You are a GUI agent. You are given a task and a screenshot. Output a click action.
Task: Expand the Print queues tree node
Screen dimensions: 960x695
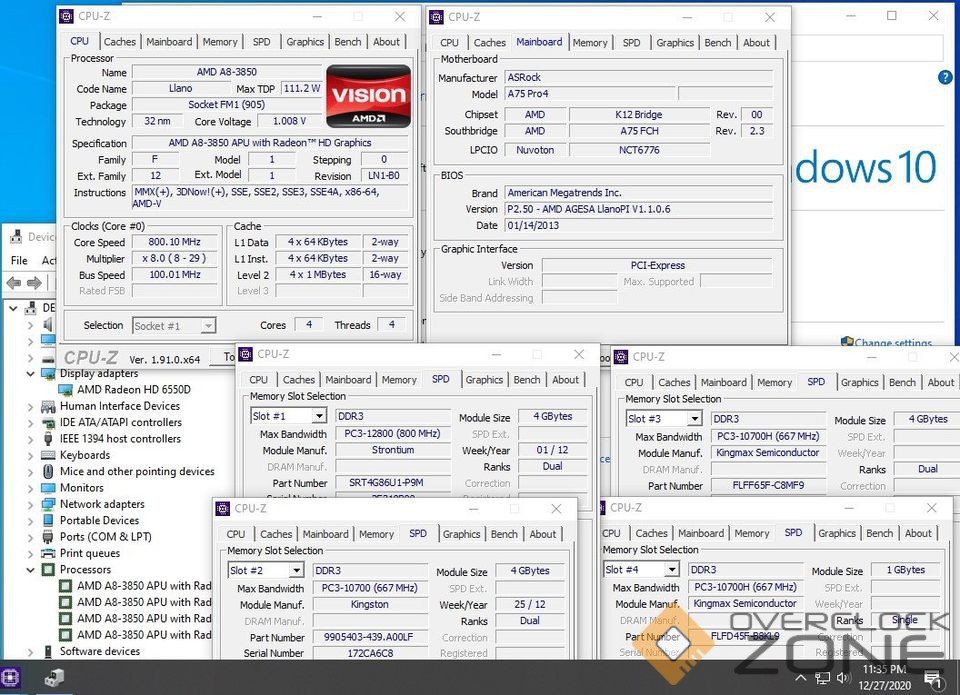30,554
